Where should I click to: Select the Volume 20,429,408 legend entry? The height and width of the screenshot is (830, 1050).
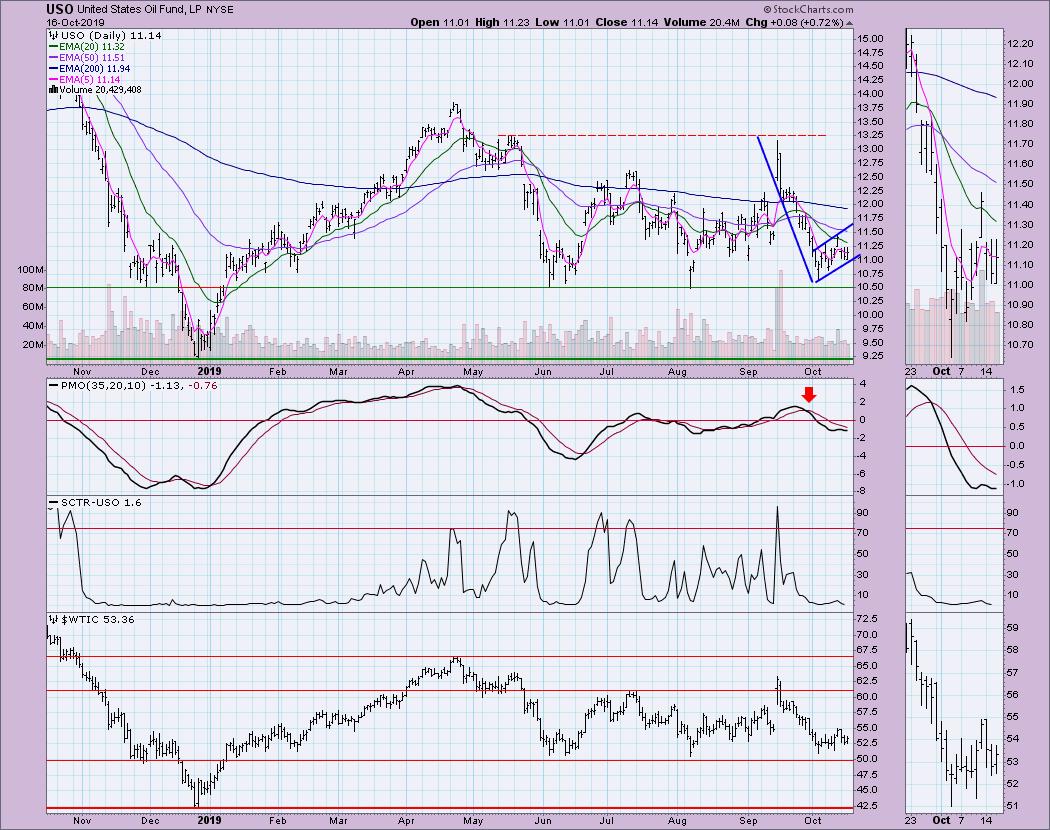pos(100,90)
